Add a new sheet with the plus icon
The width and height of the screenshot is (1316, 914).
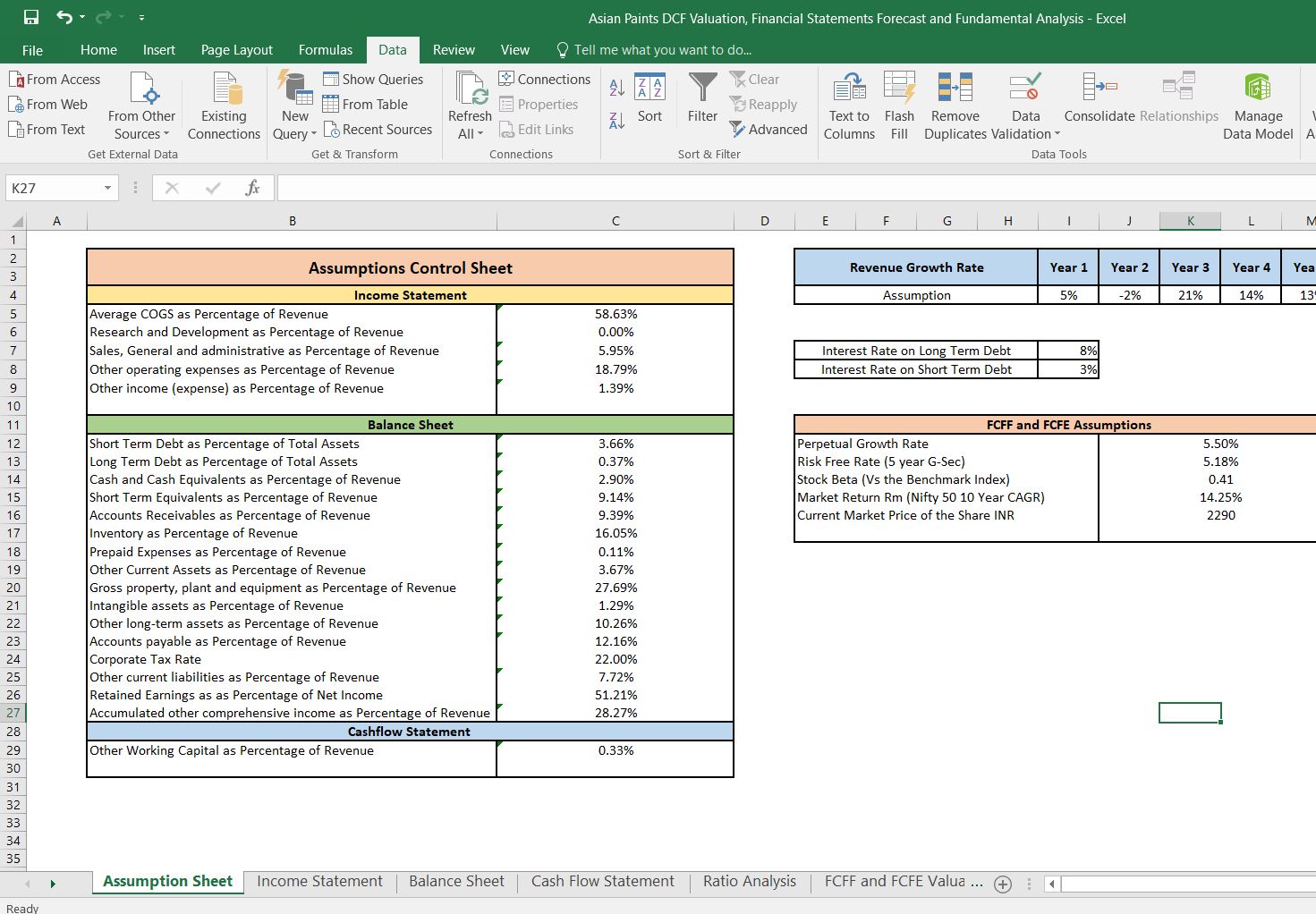(1003, 884)
